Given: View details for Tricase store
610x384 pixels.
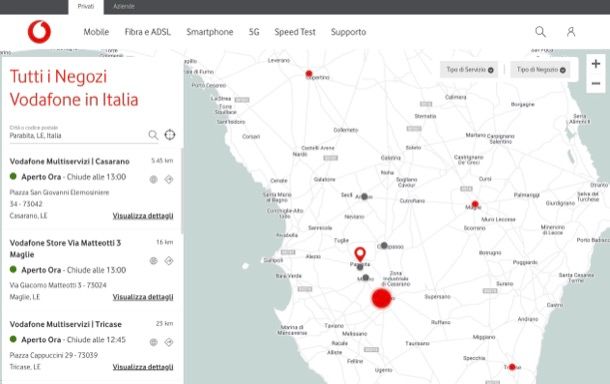Looking at the screenshot, I should [143, 366].
